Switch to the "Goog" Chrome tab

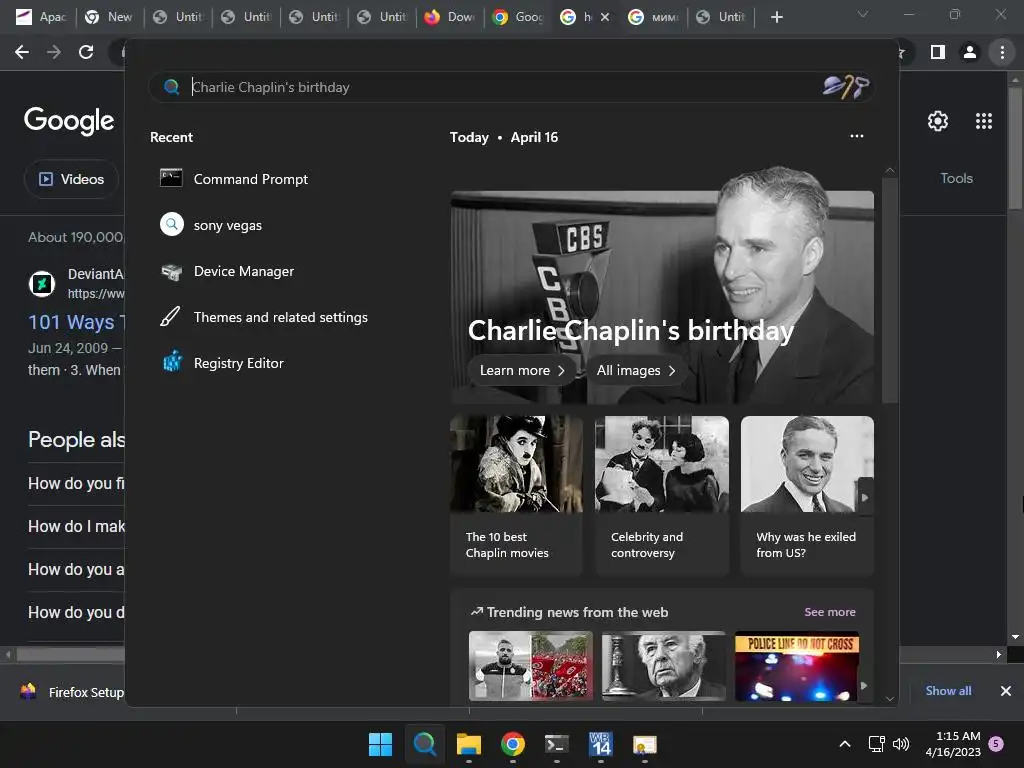[518, 17]
